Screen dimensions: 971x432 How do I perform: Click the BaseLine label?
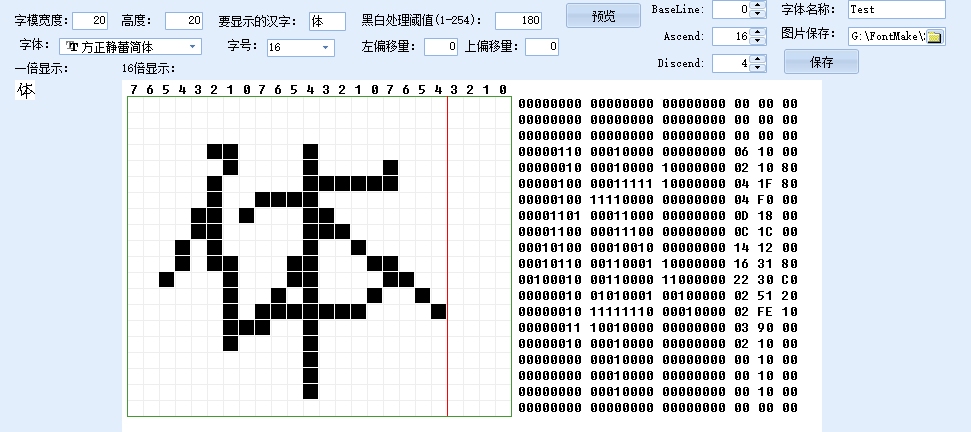pyautogui.click(x=677, y=10)
